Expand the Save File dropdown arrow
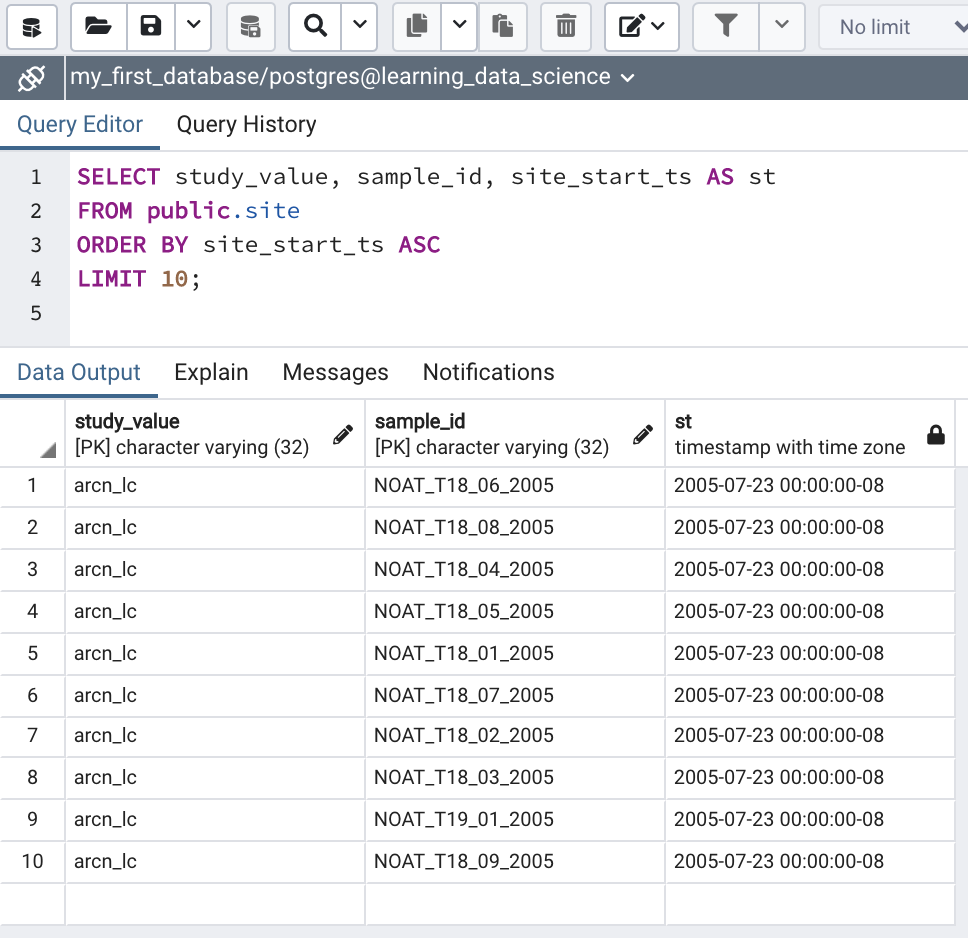Viewport: 968px width, 938px height. 194,26
